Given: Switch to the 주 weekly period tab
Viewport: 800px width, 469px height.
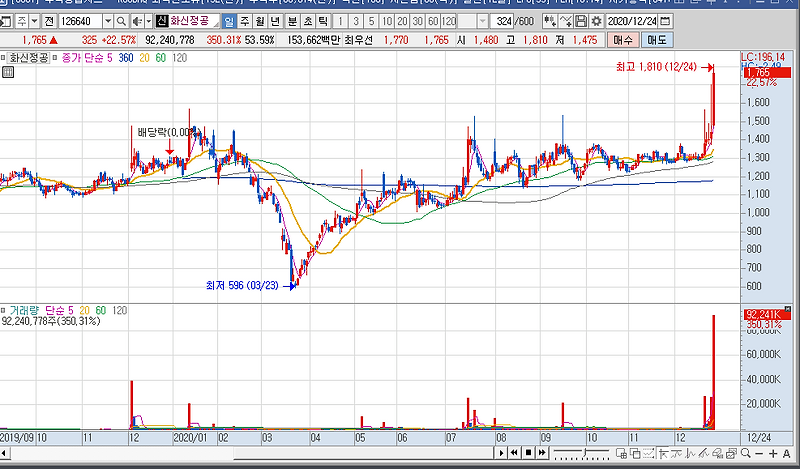Looking at the screenshot, I should point(245,21).
